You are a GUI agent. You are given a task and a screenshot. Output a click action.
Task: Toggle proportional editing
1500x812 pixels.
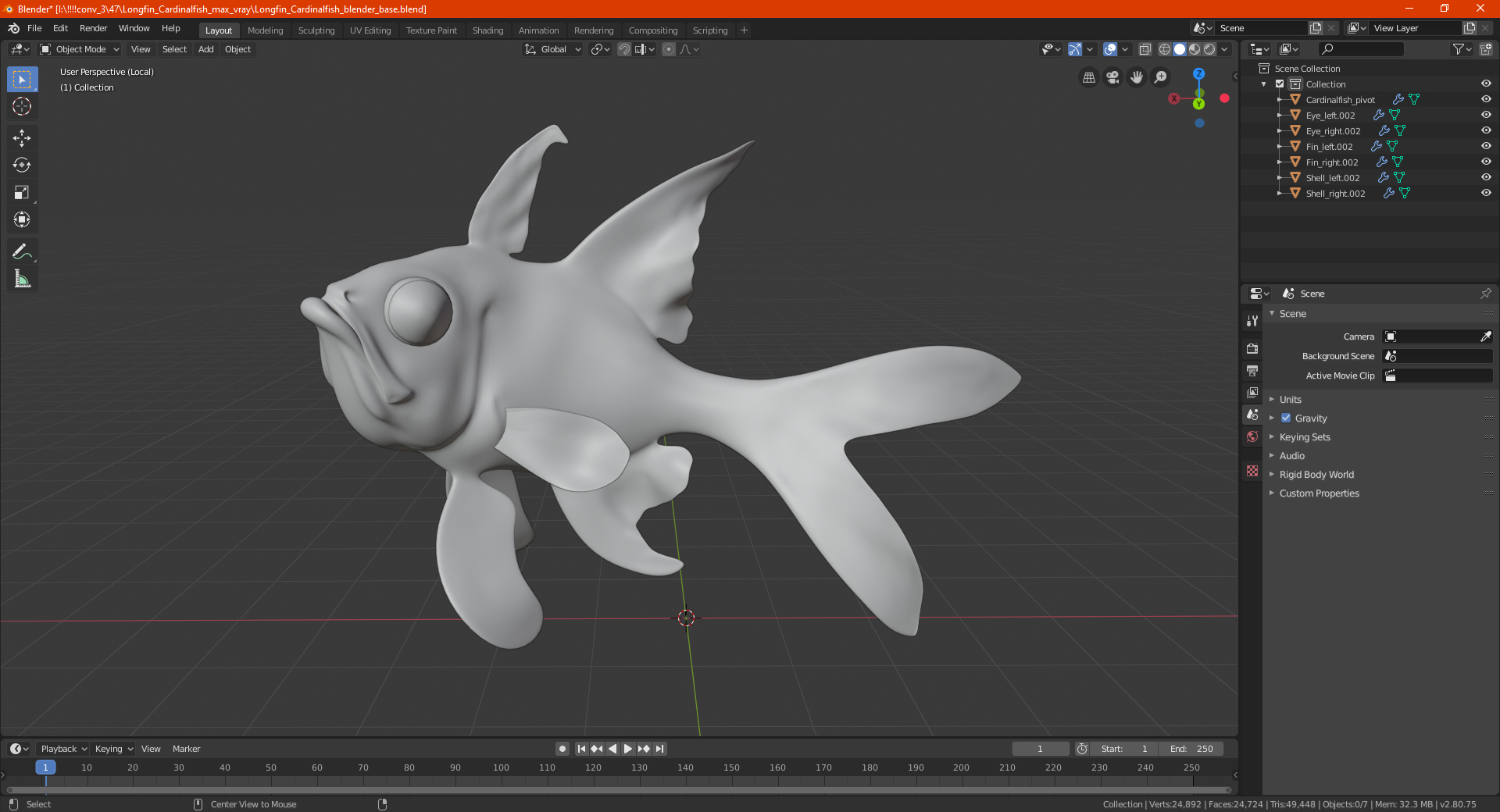[x=669, y=49]
